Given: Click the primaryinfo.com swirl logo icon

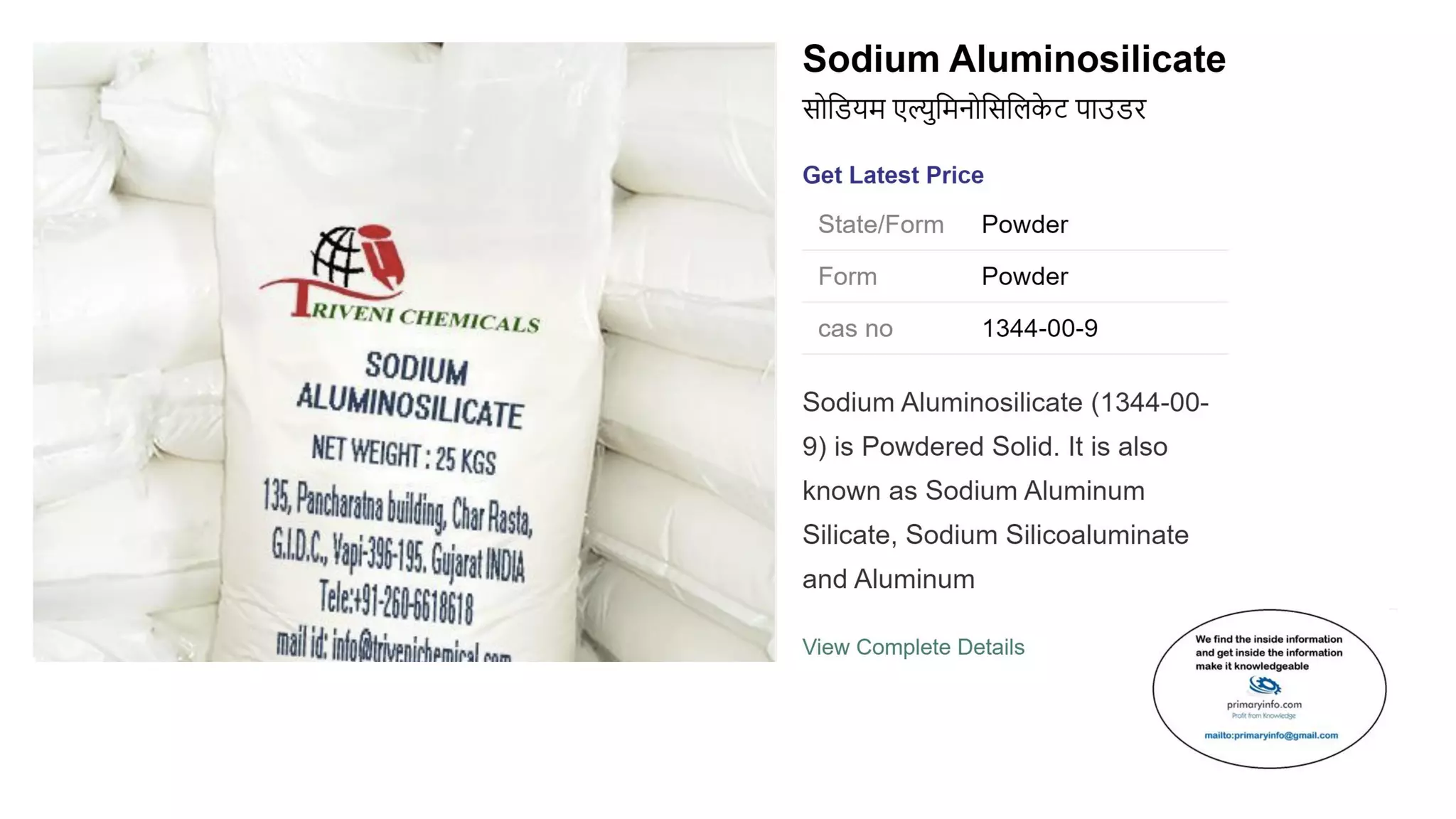Looking at the screenshot, I should [x=1265, y=685].
